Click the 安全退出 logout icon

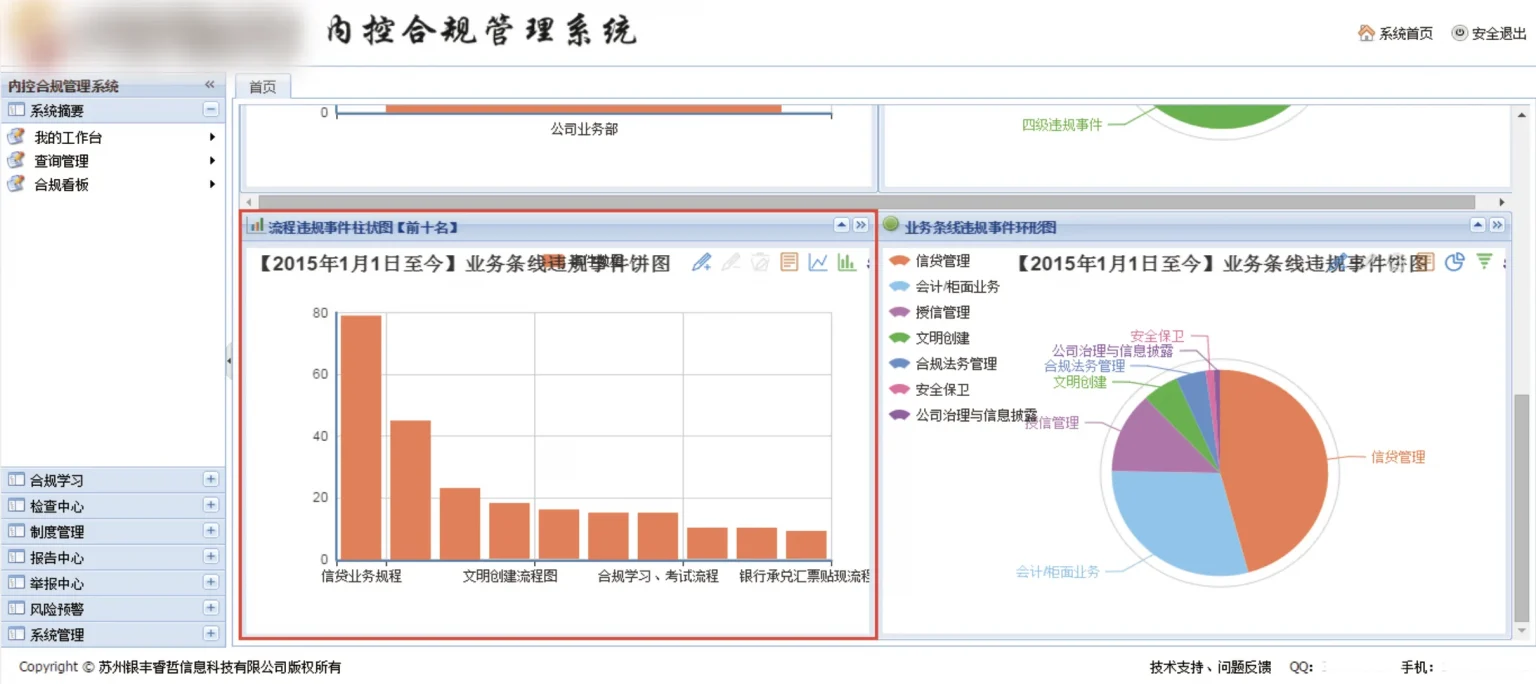(1460, 33)
